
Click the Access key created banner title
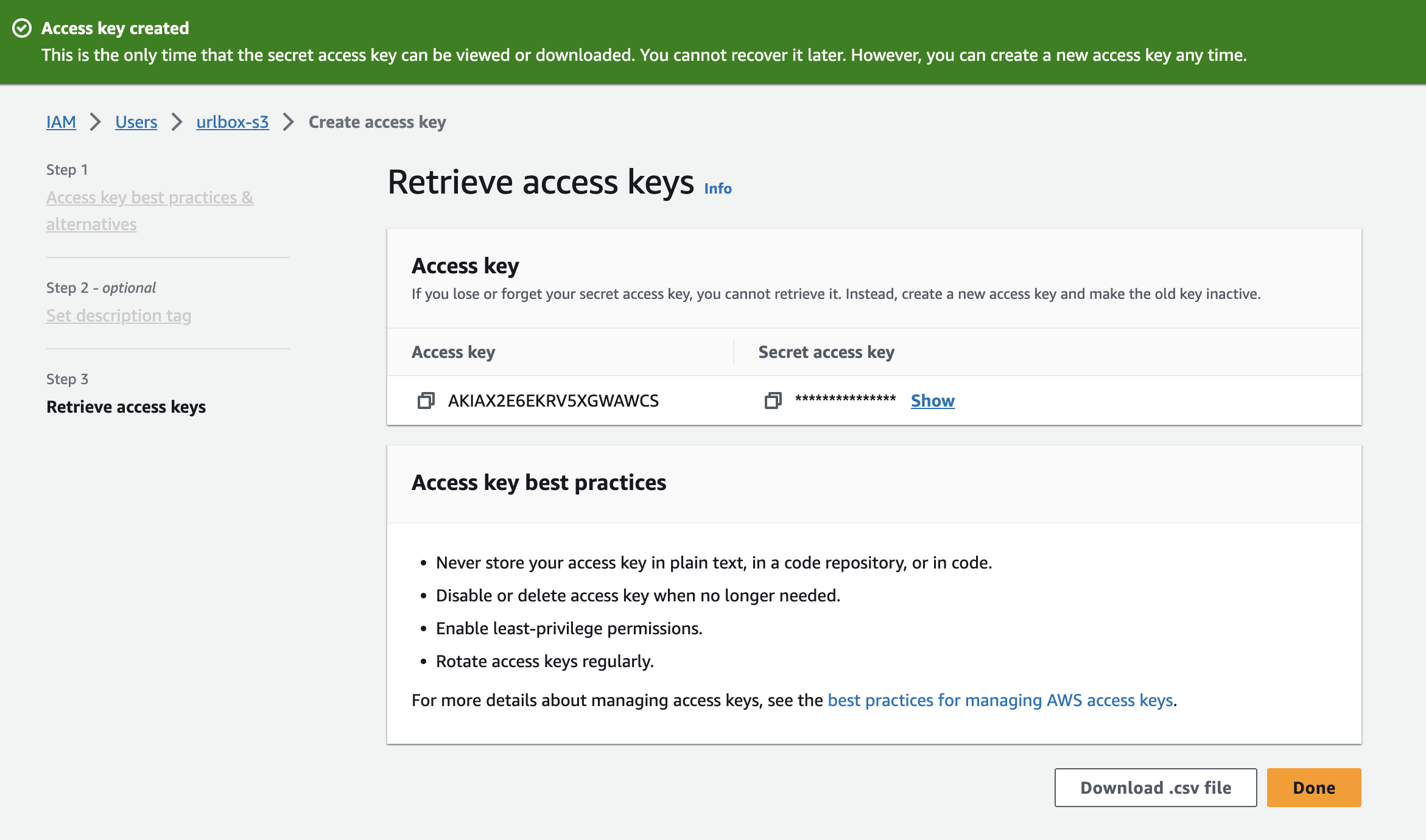(115, 28)
